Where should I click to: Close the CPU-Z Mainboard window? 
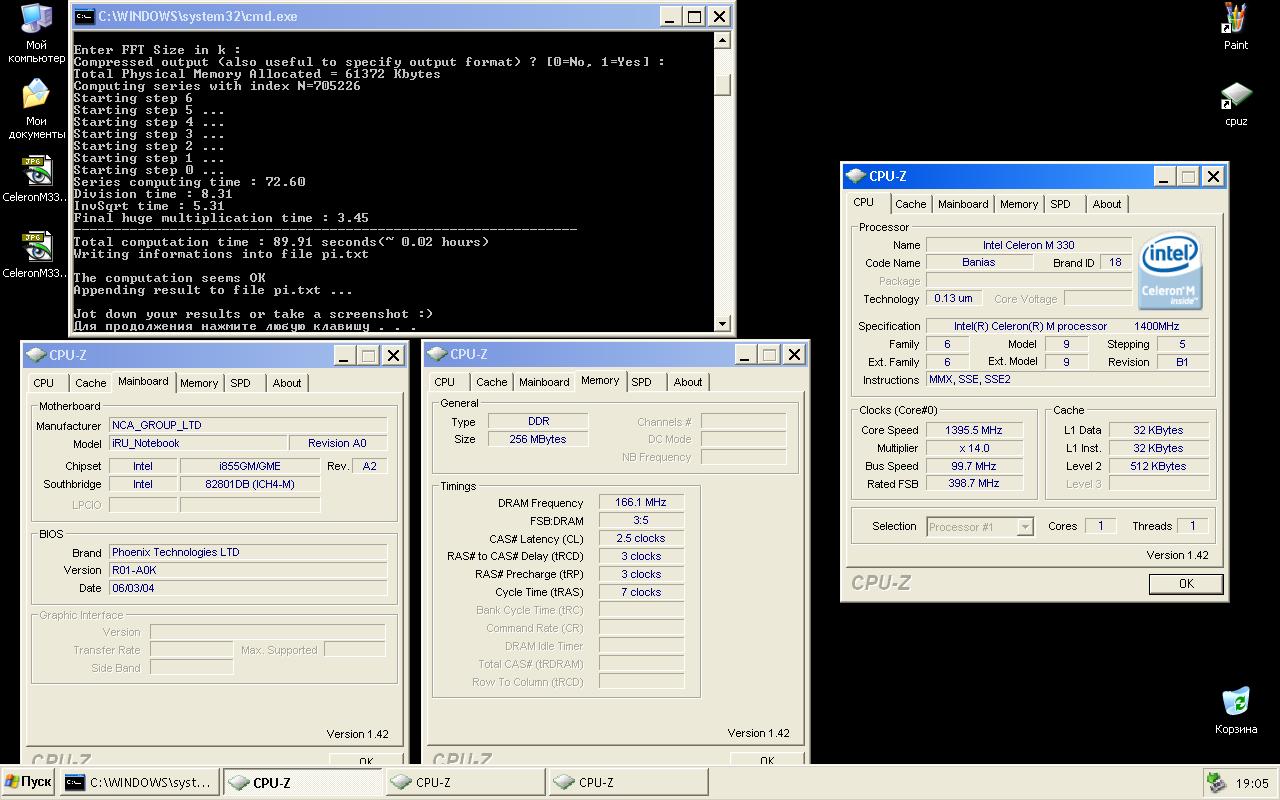[394, 354]
